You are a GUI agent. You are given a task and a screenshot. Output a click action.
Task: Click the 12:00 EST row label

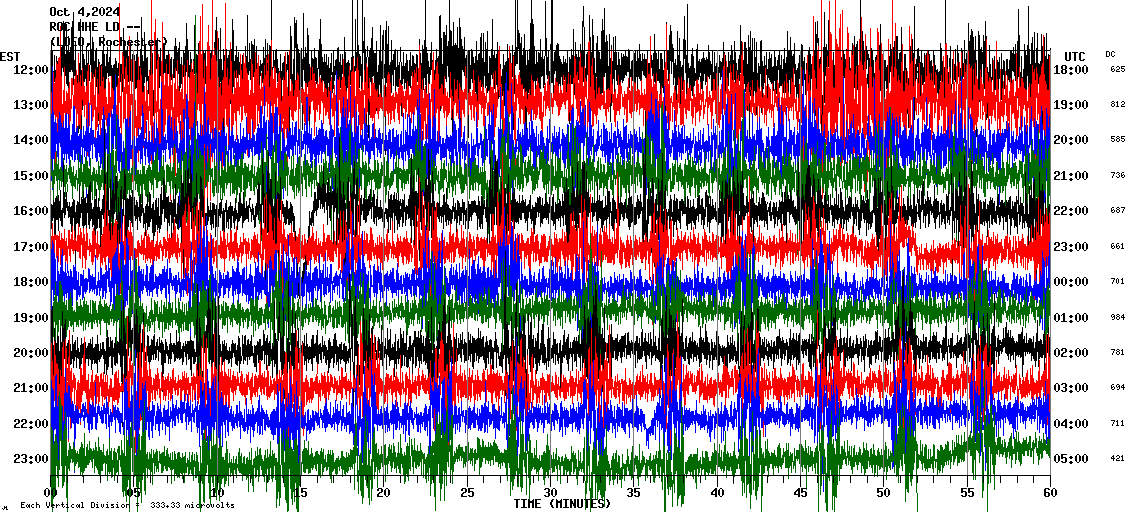click(31, 70)
